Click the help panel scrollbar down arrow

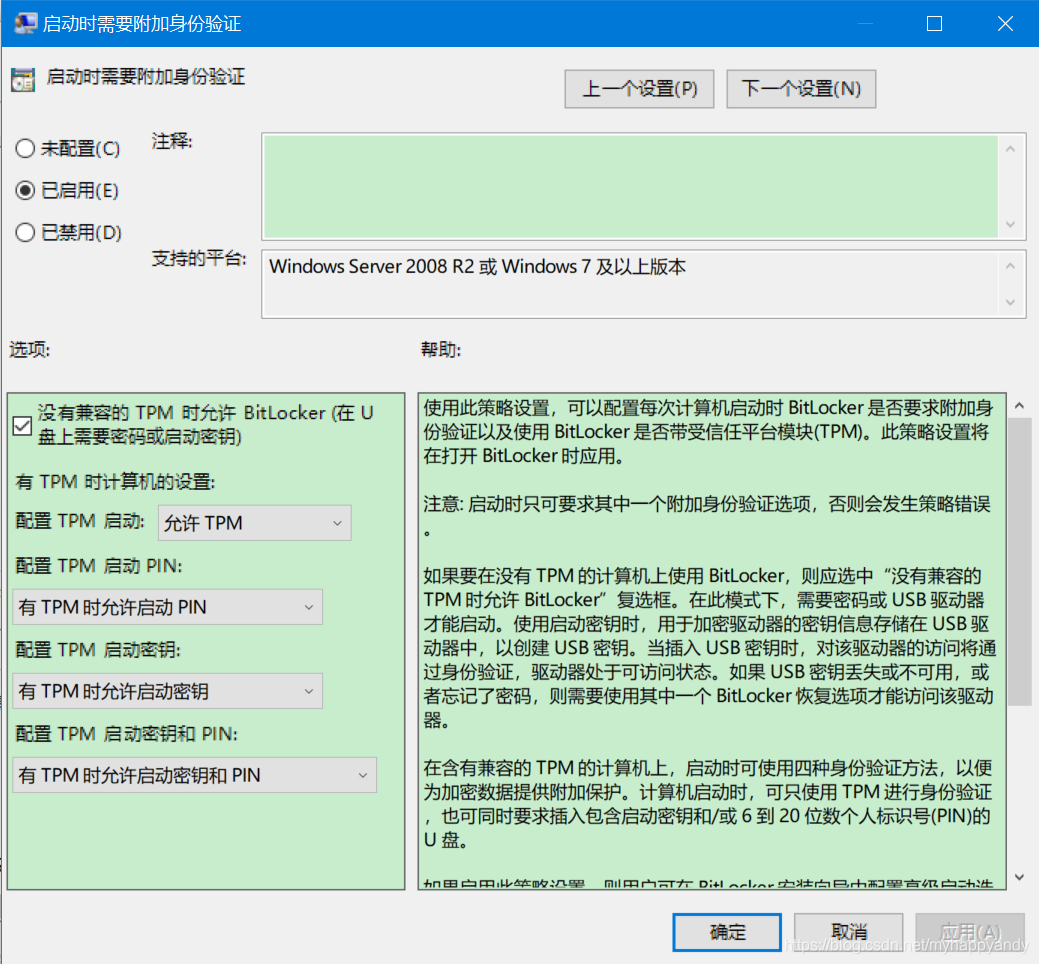click(x=1019, y=877)
